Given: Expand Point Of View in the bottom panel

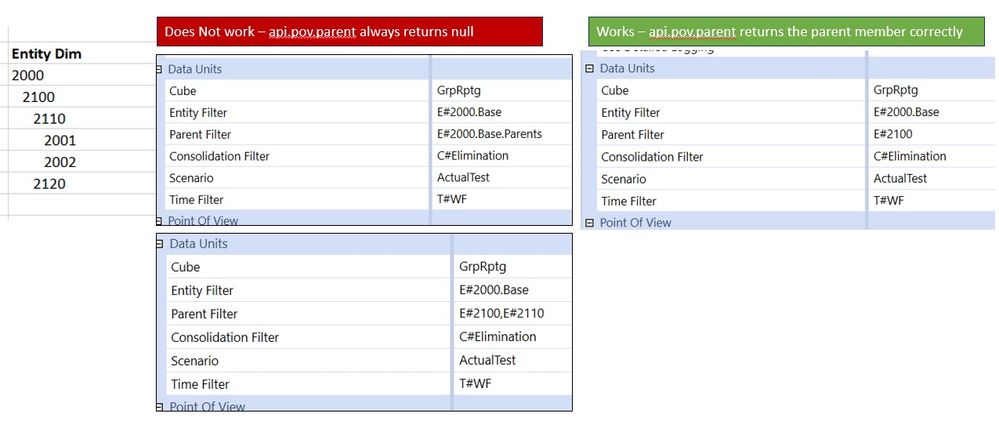Looking at the screenshot, I should coord(160,406).
